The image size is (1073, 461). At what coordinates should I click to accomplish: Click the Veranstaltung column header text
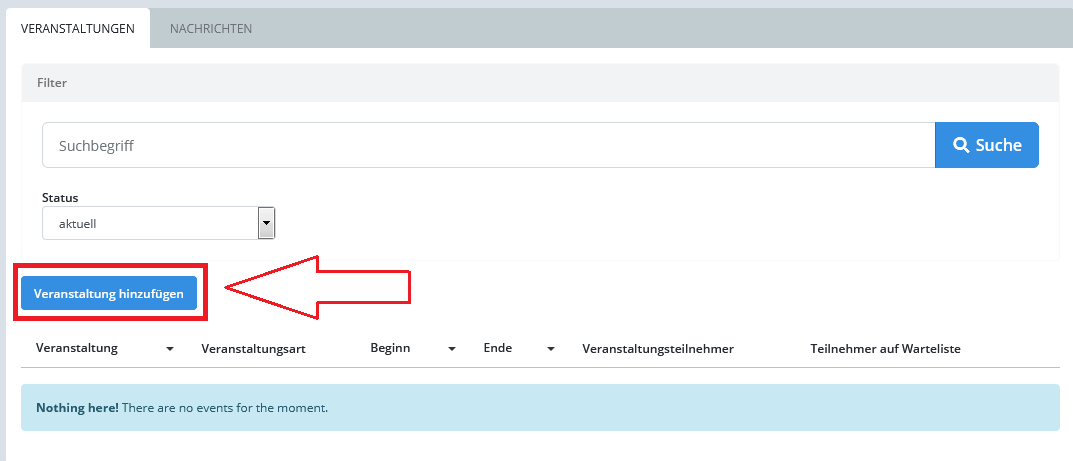(77, 348)
